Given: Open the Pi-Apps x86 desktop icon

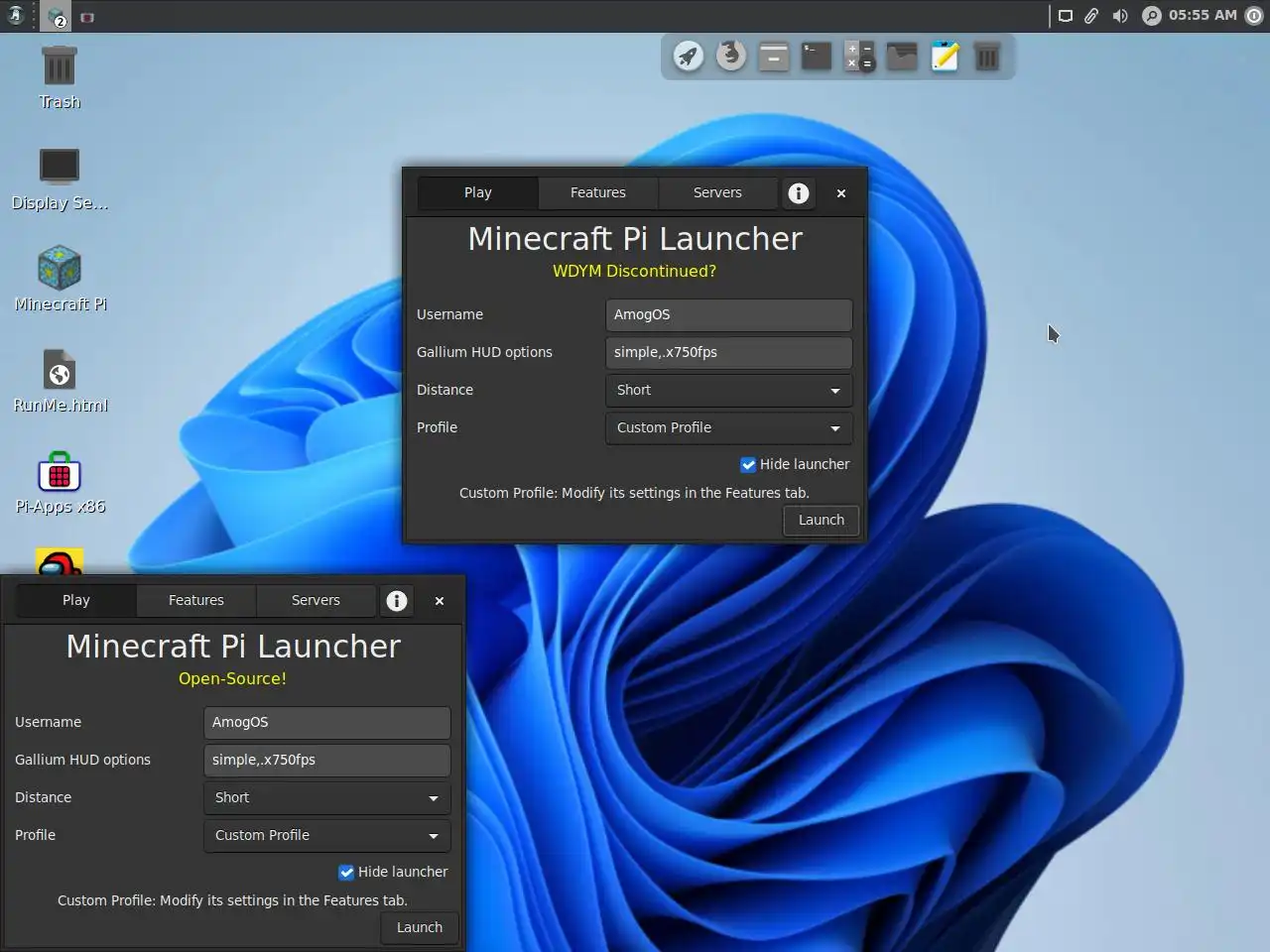Looking at the screenshot, I should tap(60, 484).
